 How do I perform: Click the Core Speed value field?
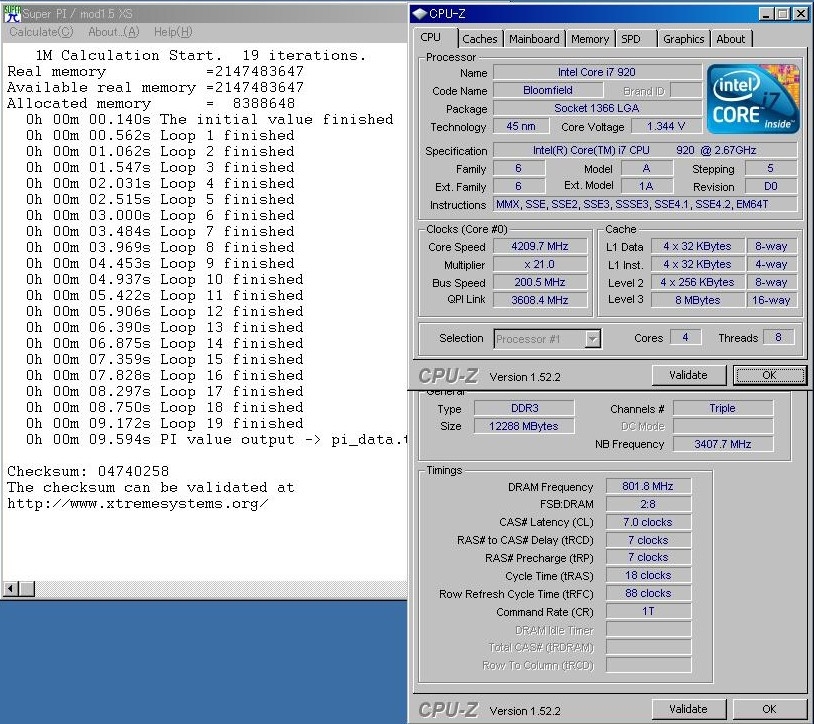[540, 247]
